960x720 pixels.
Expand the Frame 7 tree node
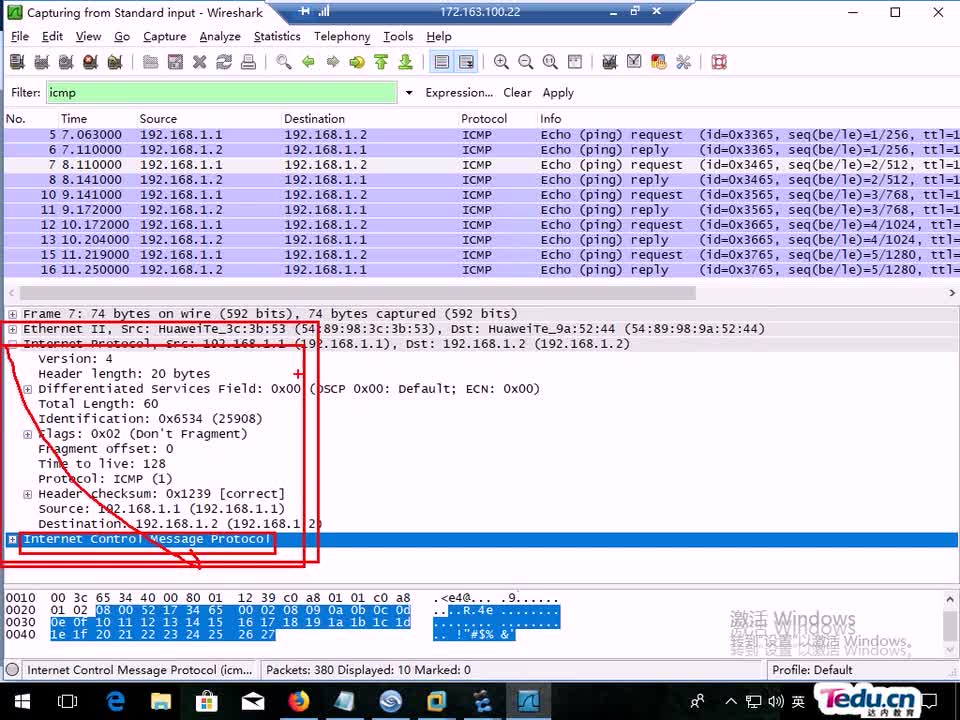tap(12, 314)
